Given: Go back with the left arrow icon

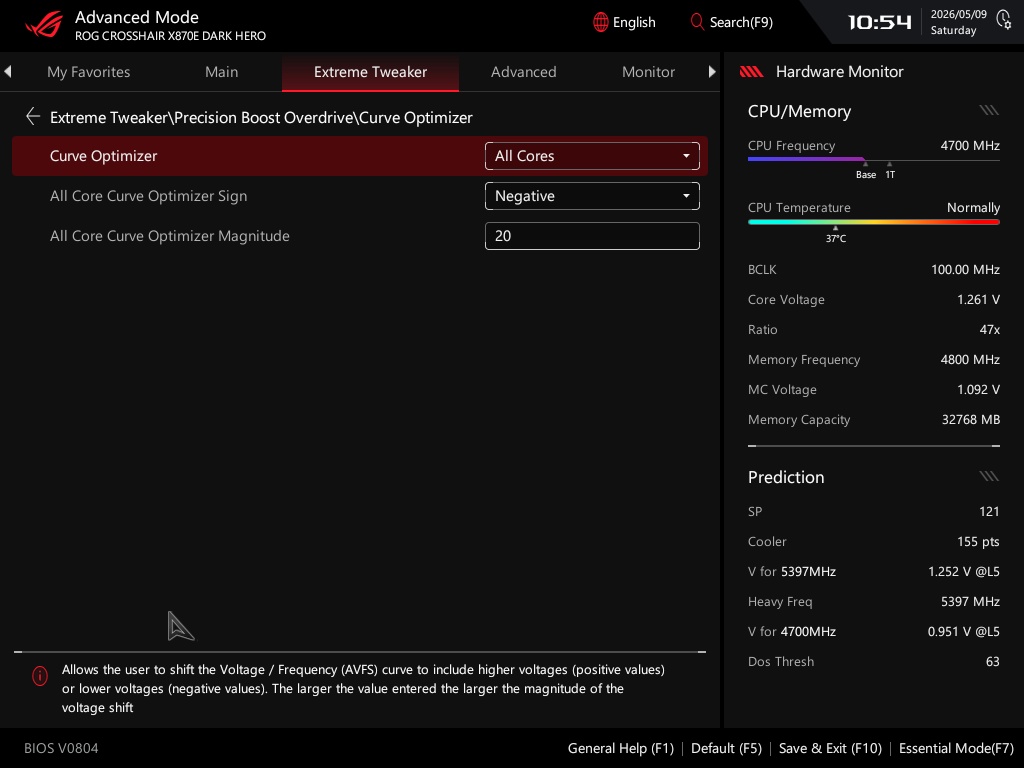Looking at the screenshot, I should (x=32, y=117).
